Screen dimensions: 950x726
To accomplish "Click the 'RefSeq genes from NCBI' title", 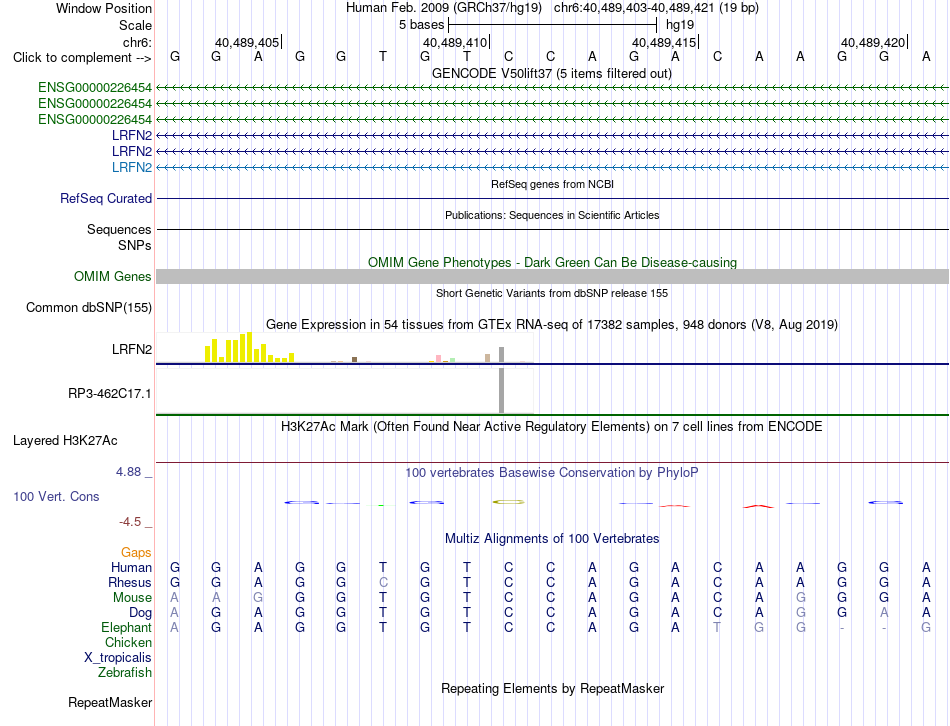I will tap(552, 184).
